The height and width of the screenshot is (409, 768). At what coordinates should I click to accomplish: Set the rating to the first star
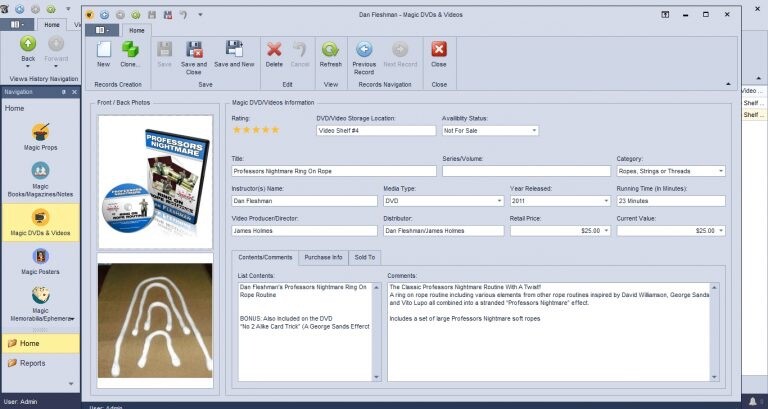237,130
